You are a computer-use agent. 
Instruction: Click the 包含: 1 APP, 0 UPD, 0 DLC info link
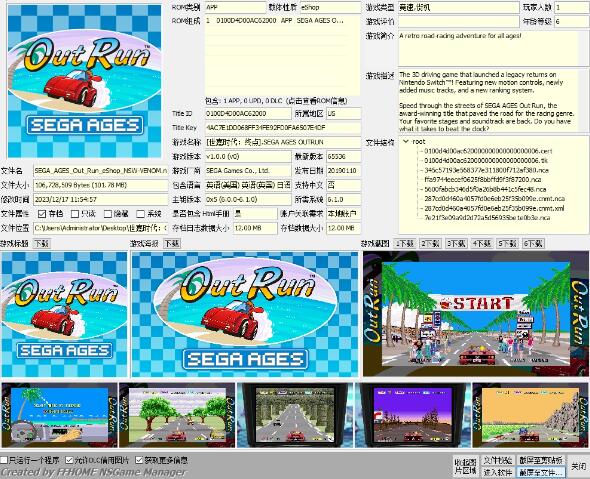[x=276, y=101]
